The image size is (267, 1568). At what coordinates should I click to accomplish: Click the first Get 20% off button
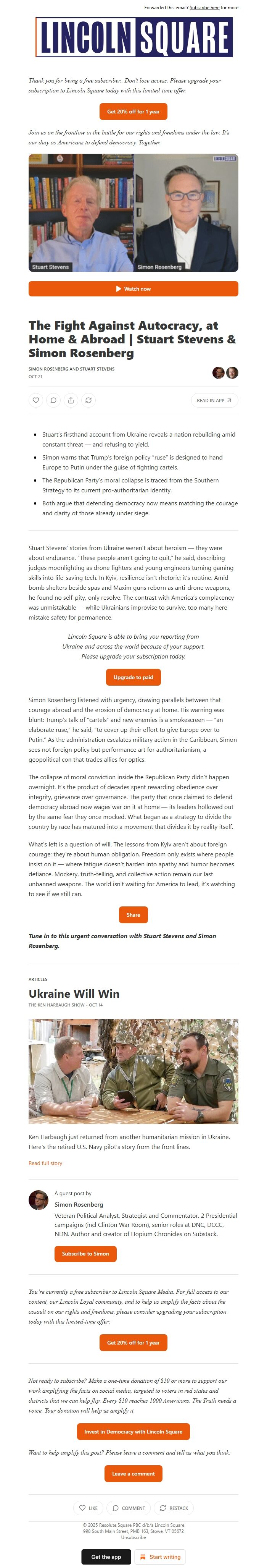[x=133, y=112]
